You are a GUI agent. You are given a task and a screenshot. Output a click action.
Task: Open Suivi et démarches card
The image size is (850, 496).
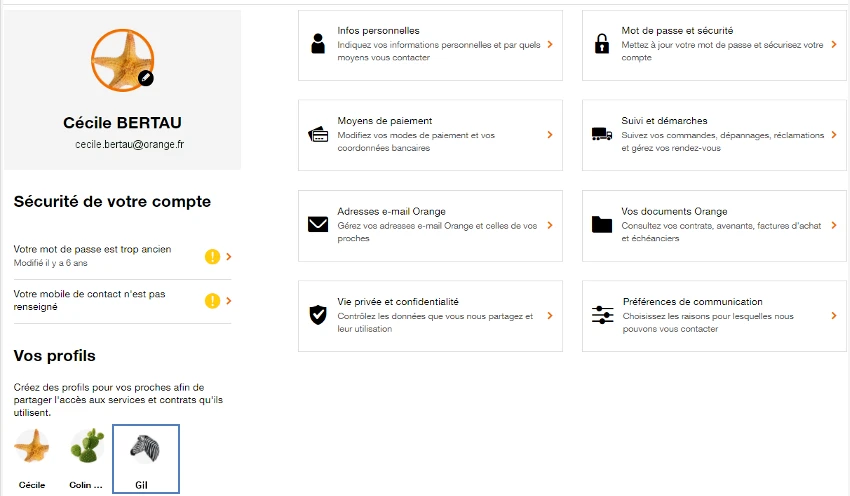tap(714, 135)
